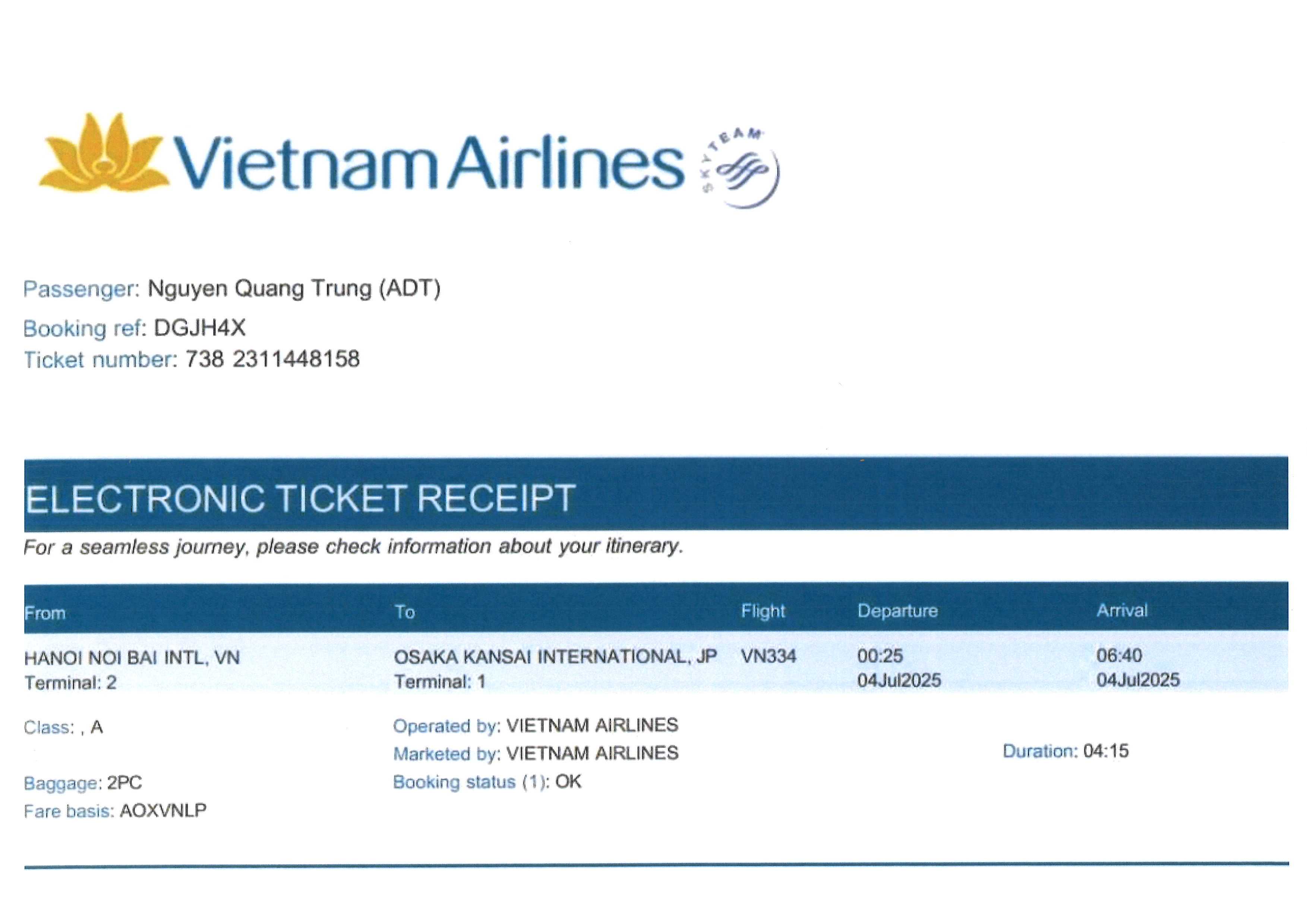
Task: Click the SkyTeam alliance emblem
Action: pos(742,168)
